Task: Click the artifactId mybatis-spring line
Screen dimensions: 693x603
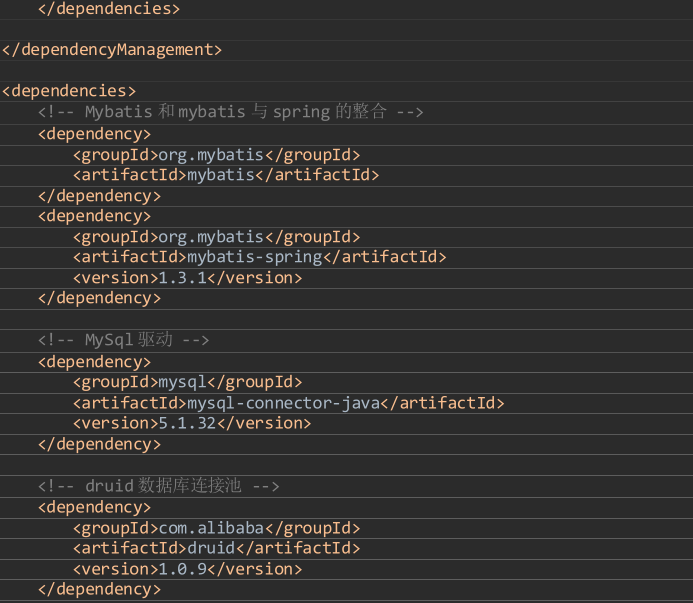Action: coord(260,257)
